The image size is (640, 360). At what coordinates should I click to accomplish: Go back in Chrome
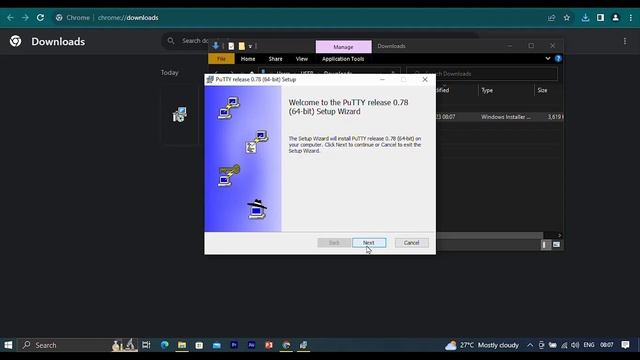[x=10, y=18]
